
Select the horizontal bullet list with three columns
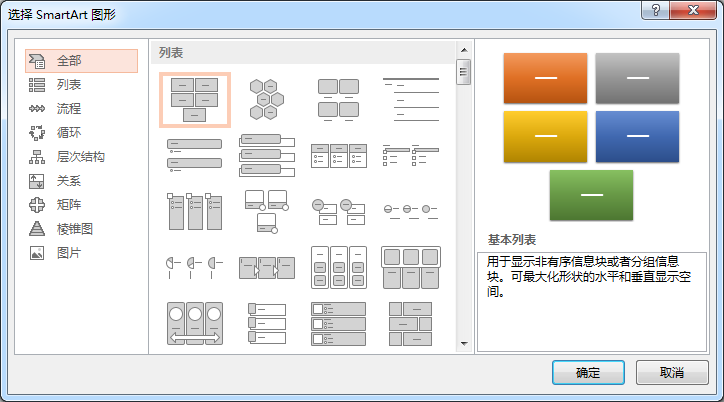pos(338,156)
